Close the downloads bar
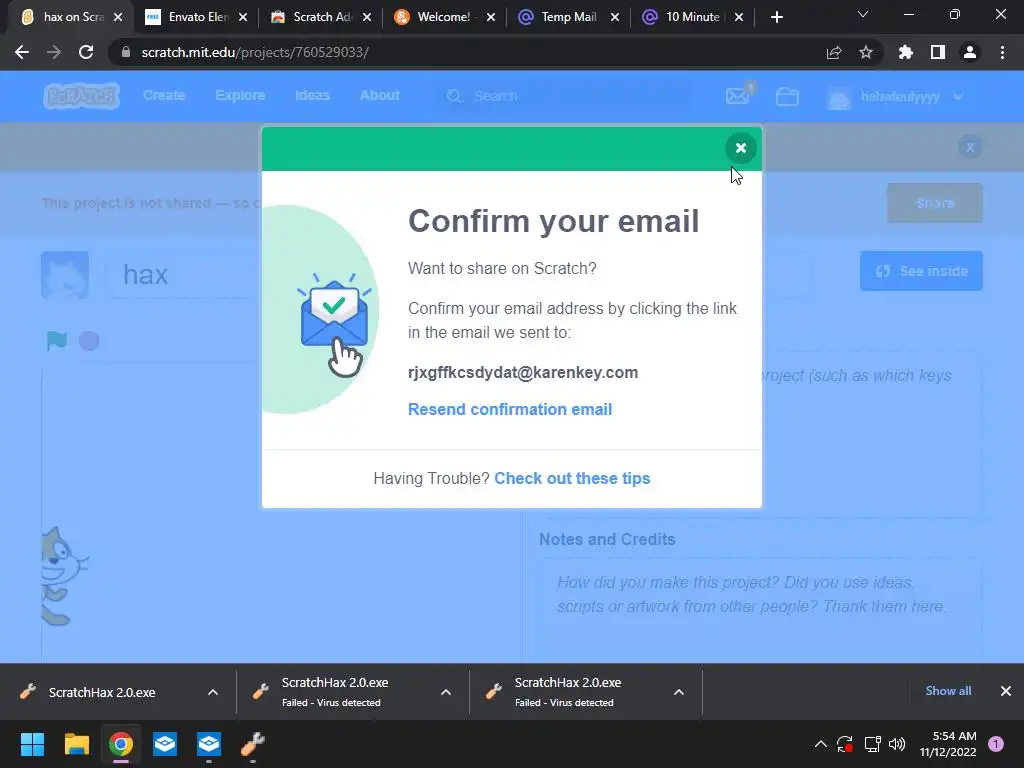1024x768 pixels. pos(1006,690)
